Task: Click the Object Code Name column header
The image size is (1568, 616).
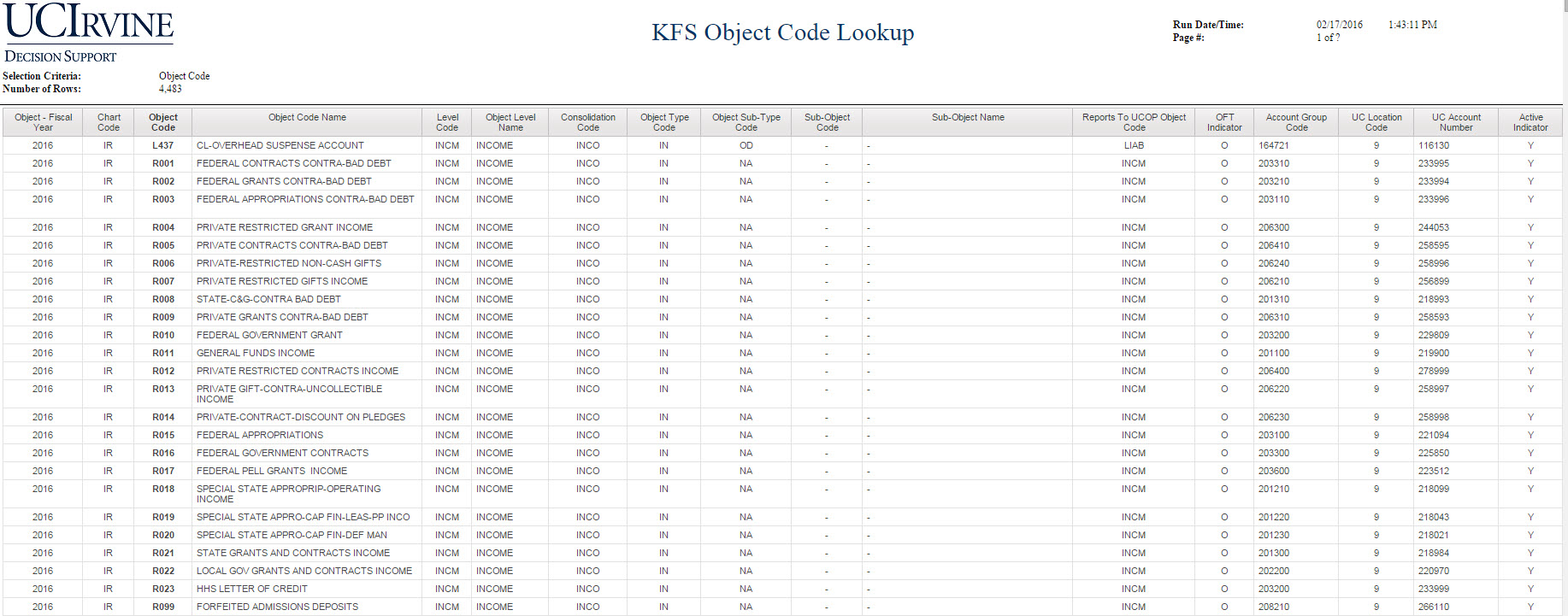Action: pyautogui.click(x=307, y=122)
